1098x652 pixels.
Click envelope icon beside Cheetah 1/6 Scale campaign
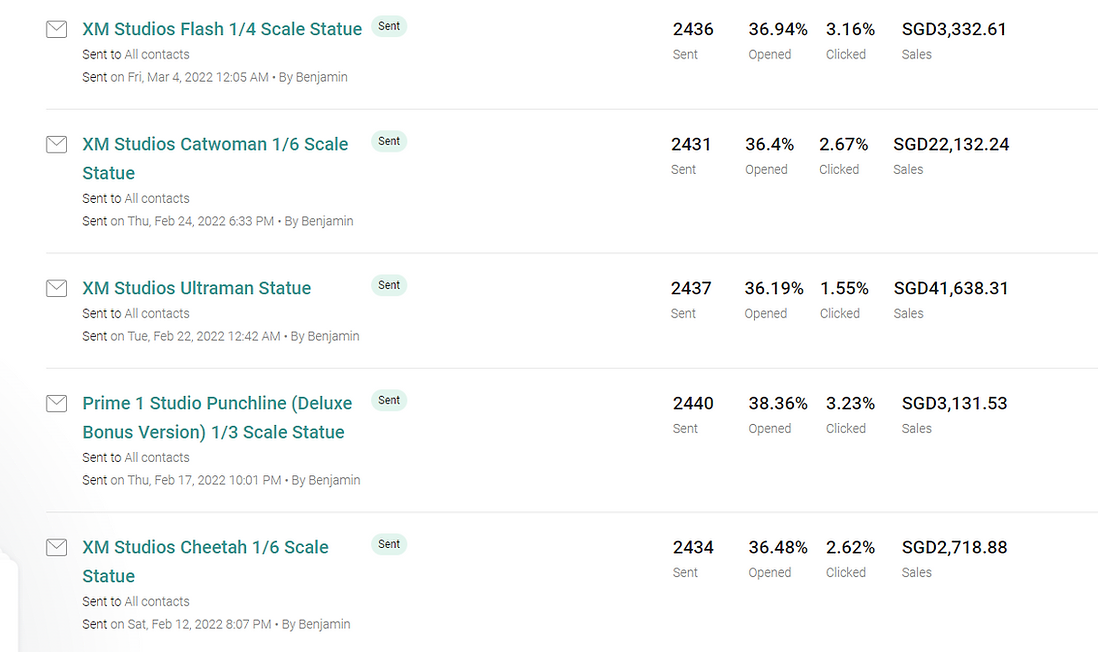coord(57,548)
